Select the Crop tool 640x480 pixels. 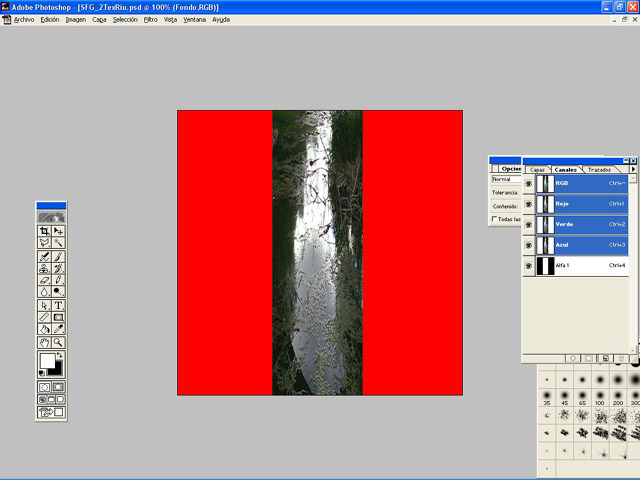click(x=44, y=231)
